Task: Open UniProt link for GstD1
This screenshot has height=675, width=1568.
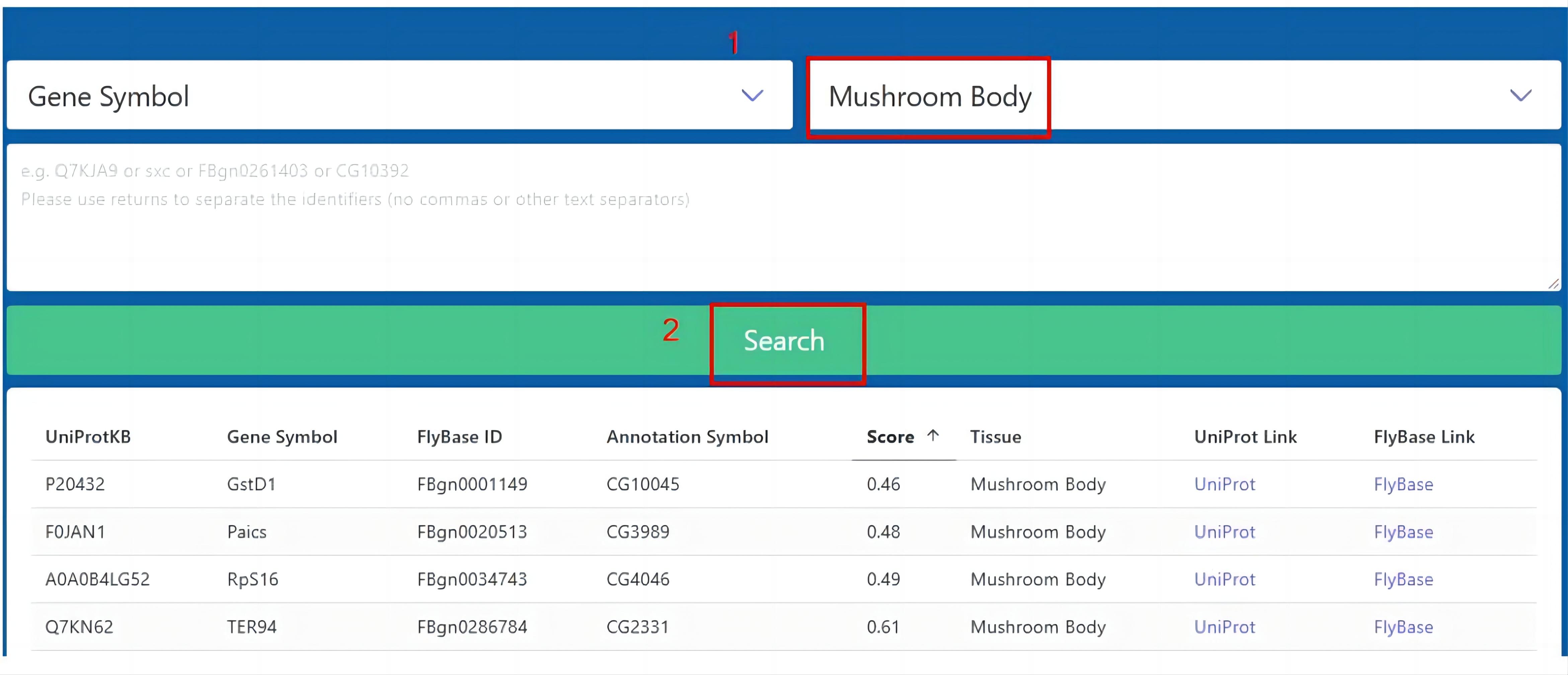Action: 1224,484
